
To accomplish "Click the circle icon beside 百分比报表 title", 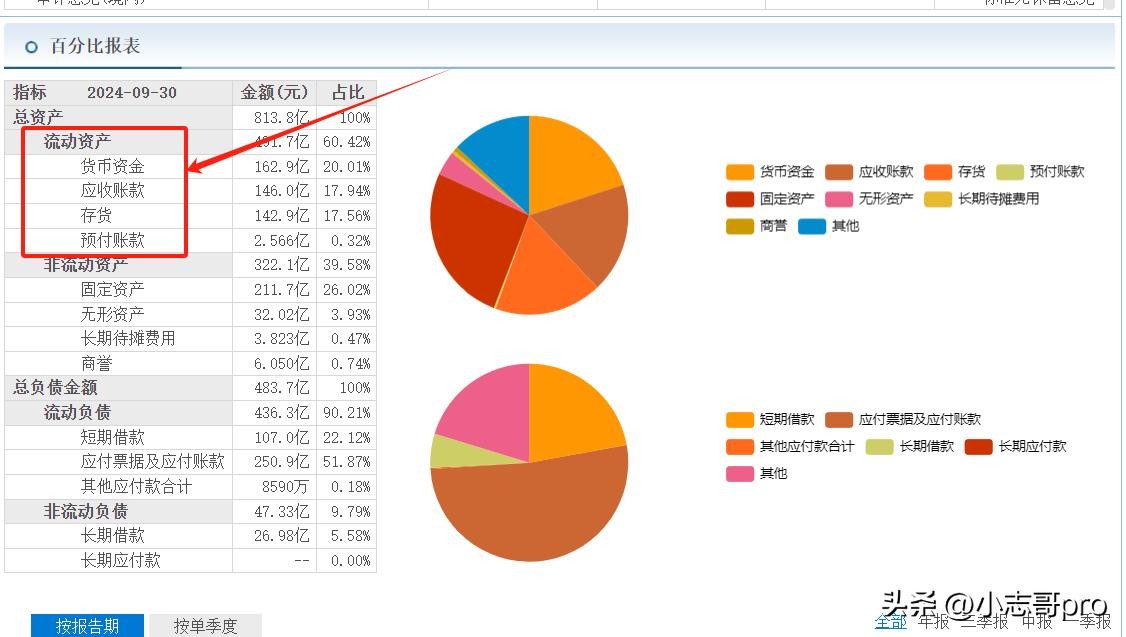I will point(31,47).
